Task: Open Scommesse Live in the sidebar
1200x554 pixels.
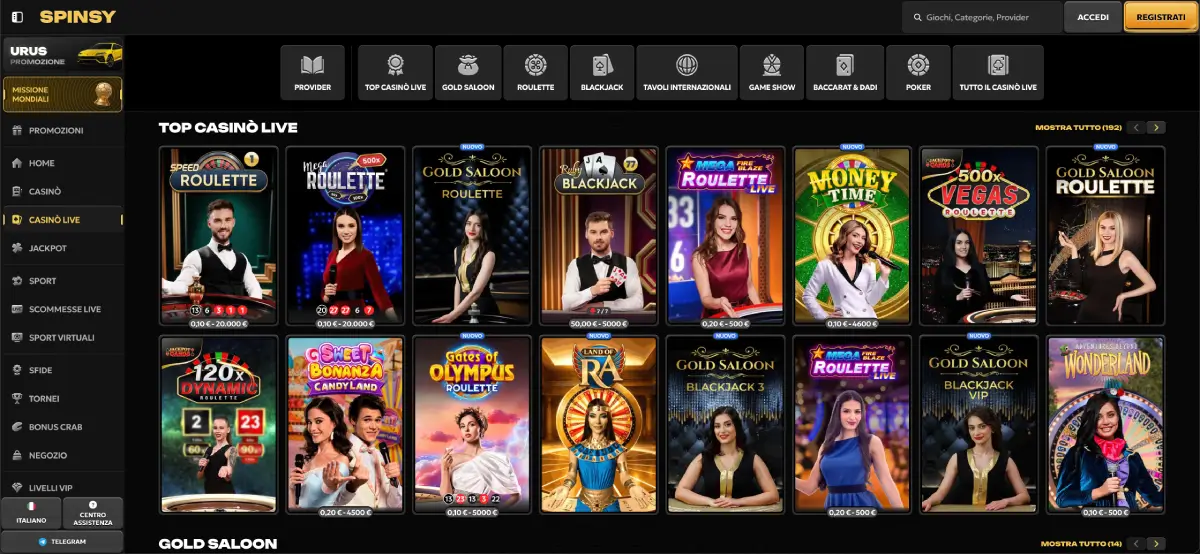Action: tap(62, 309)
